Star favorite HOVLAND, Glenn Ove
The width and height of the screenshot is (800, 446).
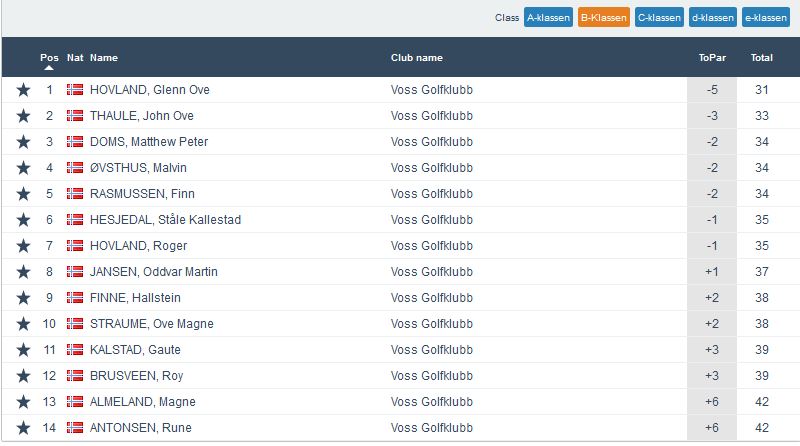pyautogui.click(x=23, y=90)
